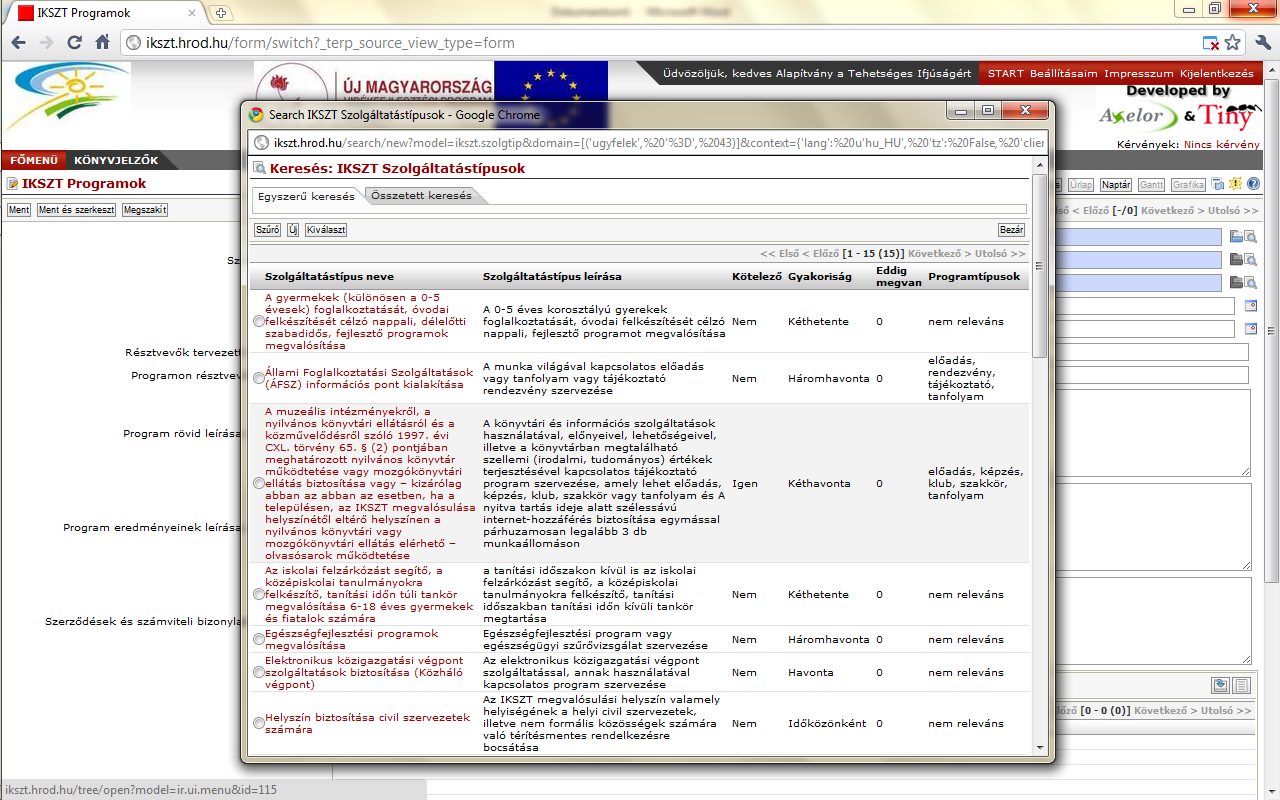Click the yellow warning star icon
This screenshot has width=1280, height=800.
(x=1235, y=184)
